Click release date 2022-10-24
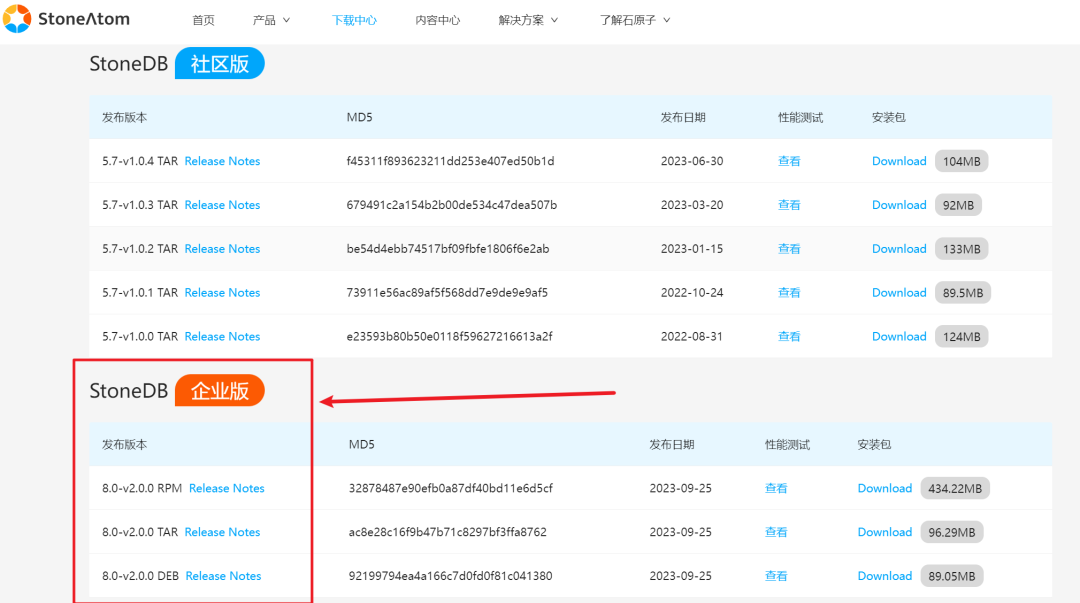 click(x=692, y=293)
